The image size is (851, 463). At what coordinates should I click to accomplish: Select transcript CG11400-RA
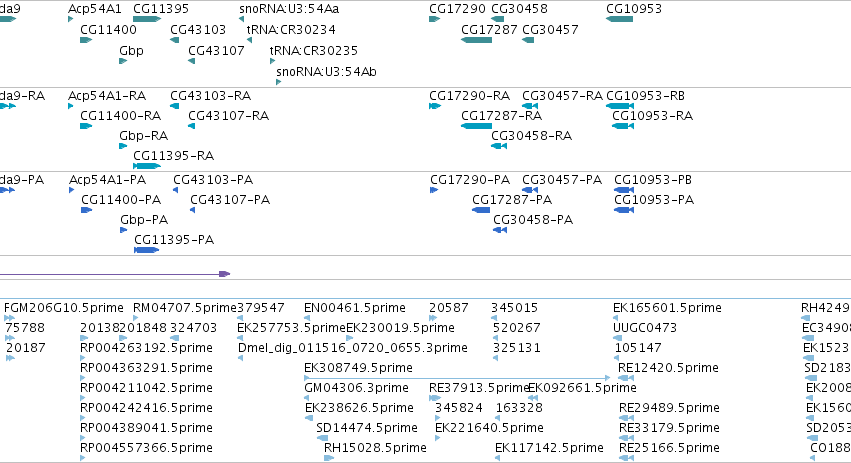coord(120,116)
